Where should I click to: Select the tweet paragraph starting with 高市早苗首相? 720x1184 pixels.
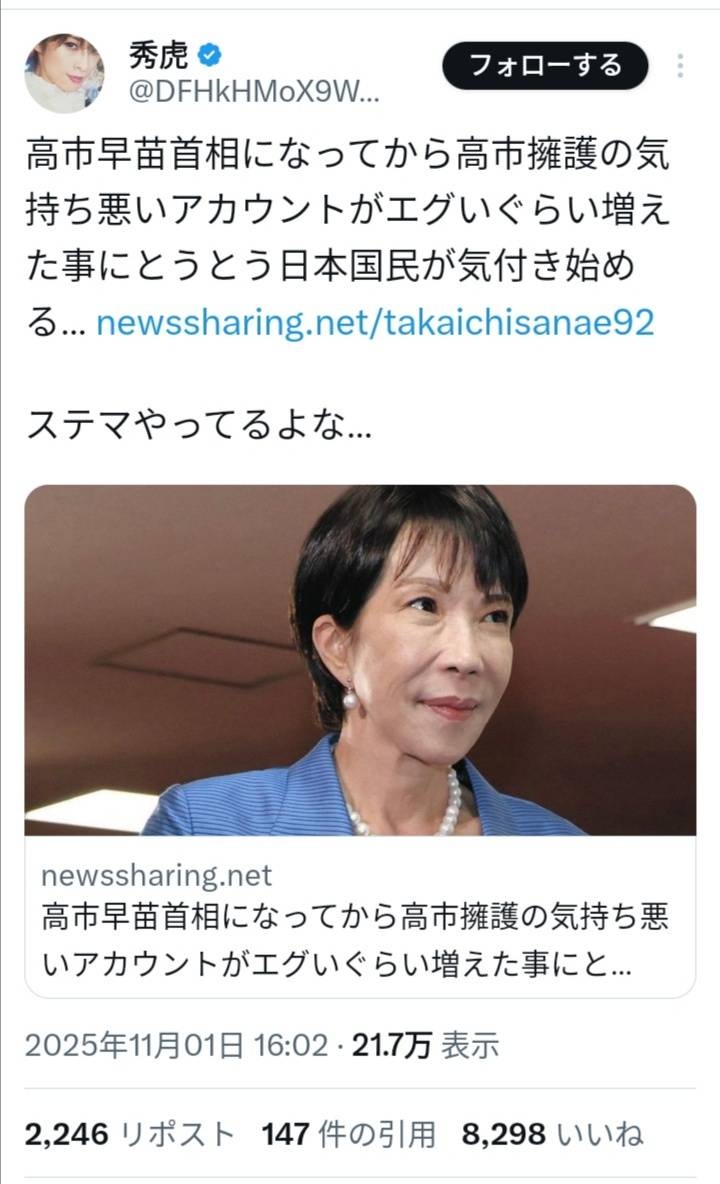tap(347, 238)
